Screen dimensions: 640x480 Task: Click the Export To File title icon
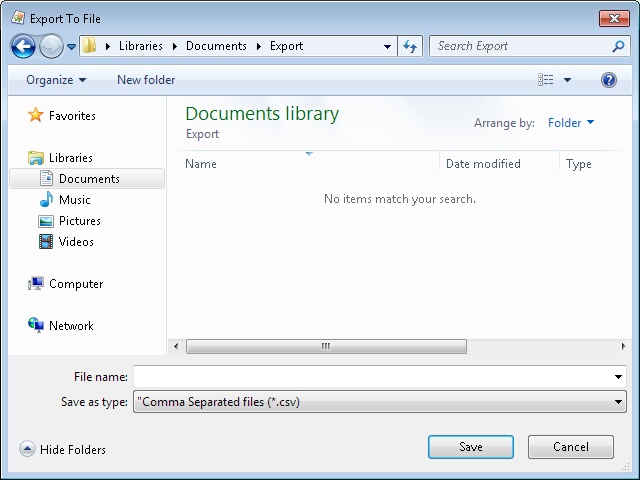[x=18, y=18]
